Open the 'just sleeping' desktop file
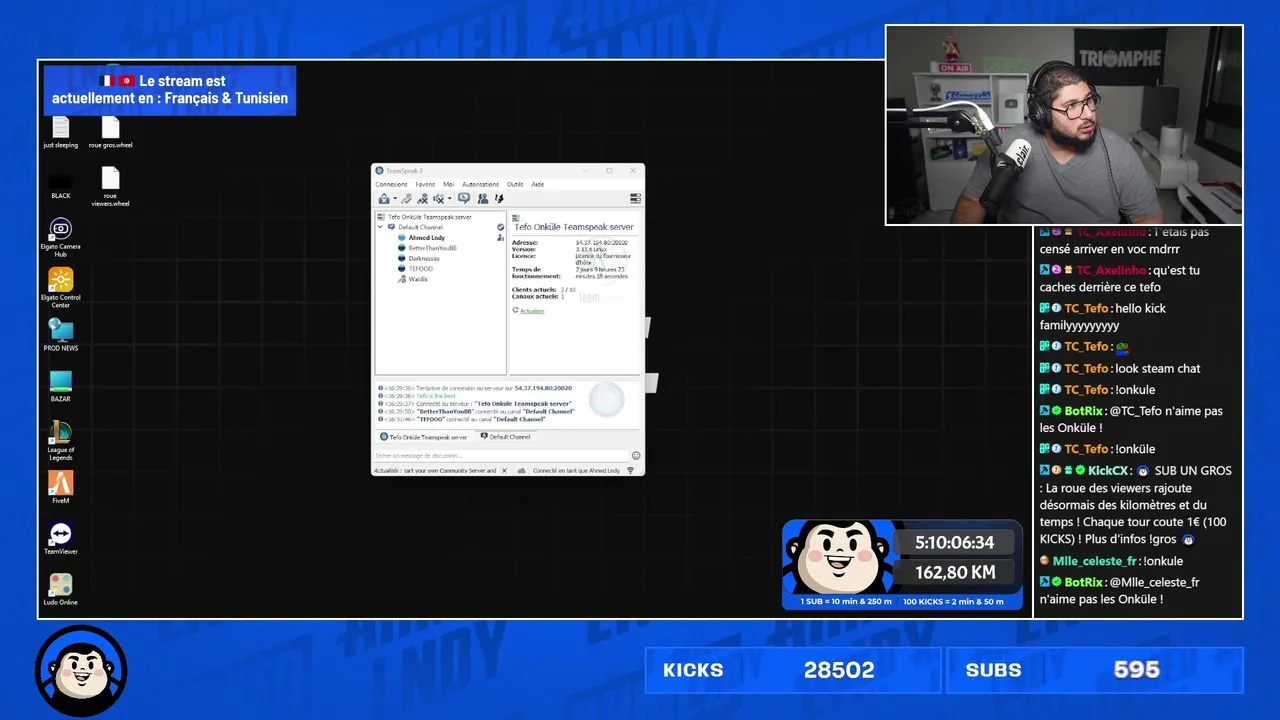The width and height of the screenshot is (1280, 720). coord(60,131)
